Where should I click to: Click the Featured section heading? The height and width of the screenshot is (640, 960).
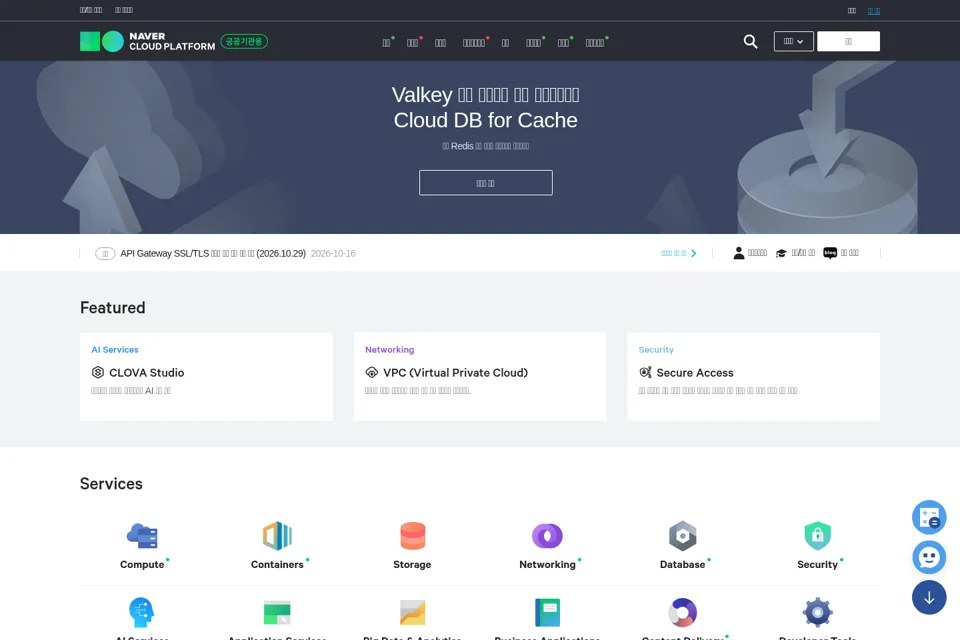coord(113,307)
